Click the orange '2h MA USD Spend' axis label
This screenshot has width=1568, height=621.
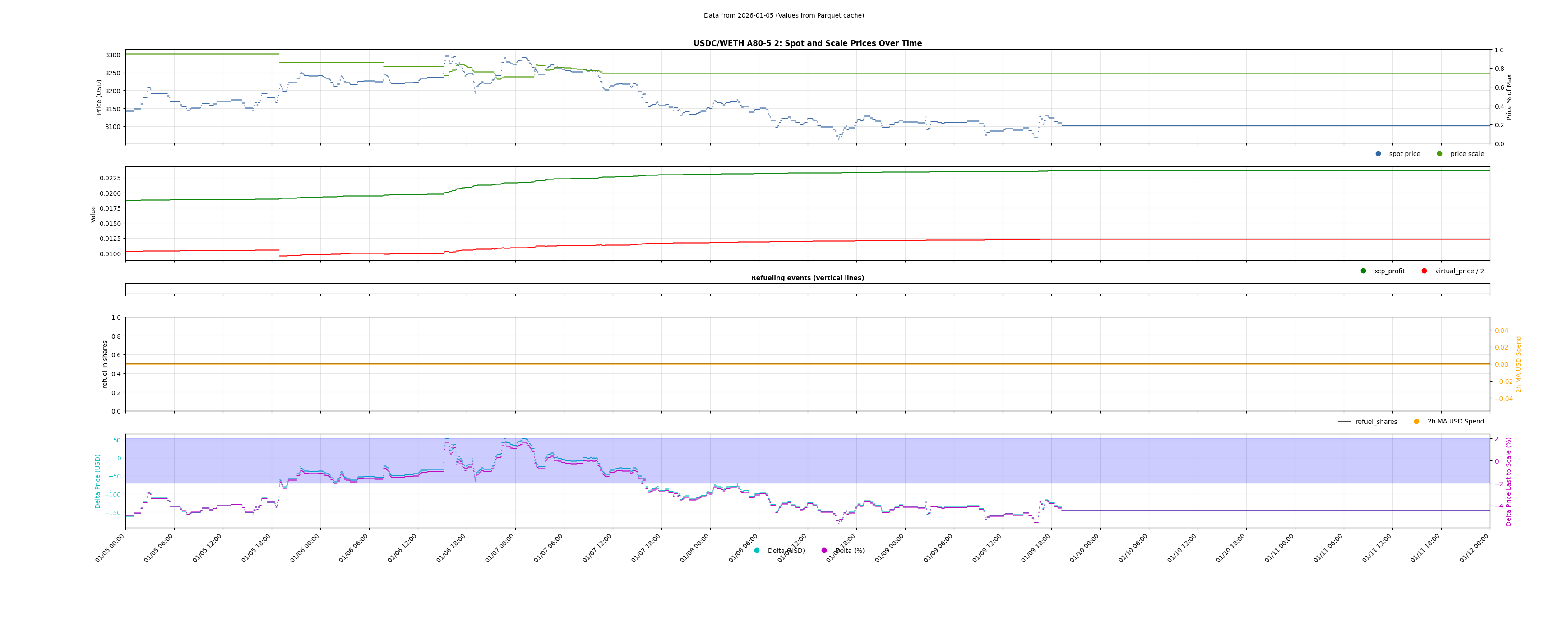(1518, 364)
